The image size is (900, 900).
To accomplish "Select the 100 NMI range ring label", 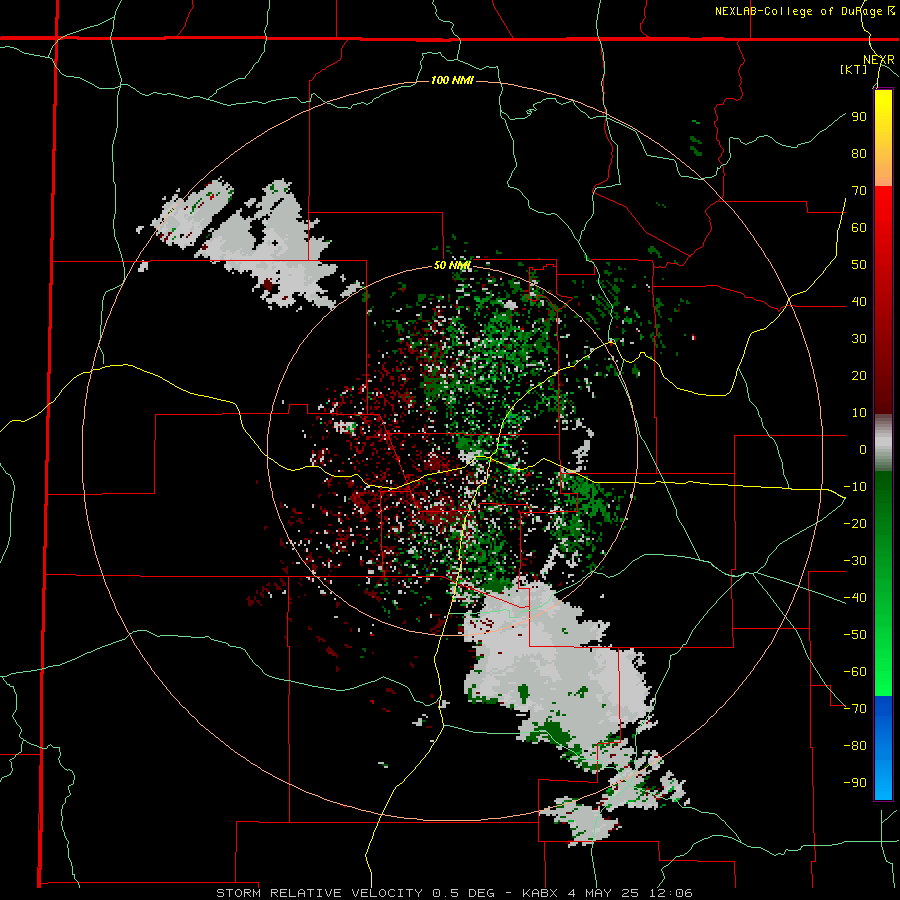I will point(452,80).
